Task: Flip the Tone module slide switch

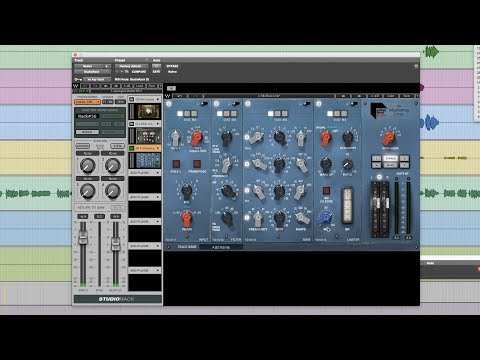Action: point(306,104)
